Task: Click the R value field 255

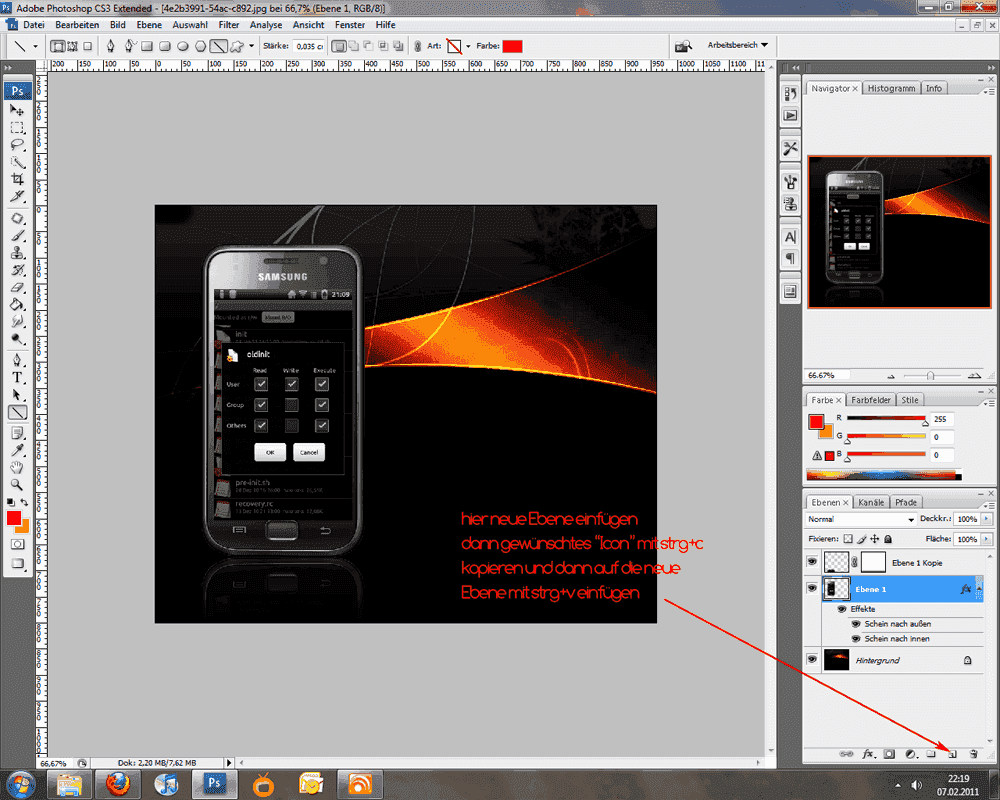Action: coord(941,419)
